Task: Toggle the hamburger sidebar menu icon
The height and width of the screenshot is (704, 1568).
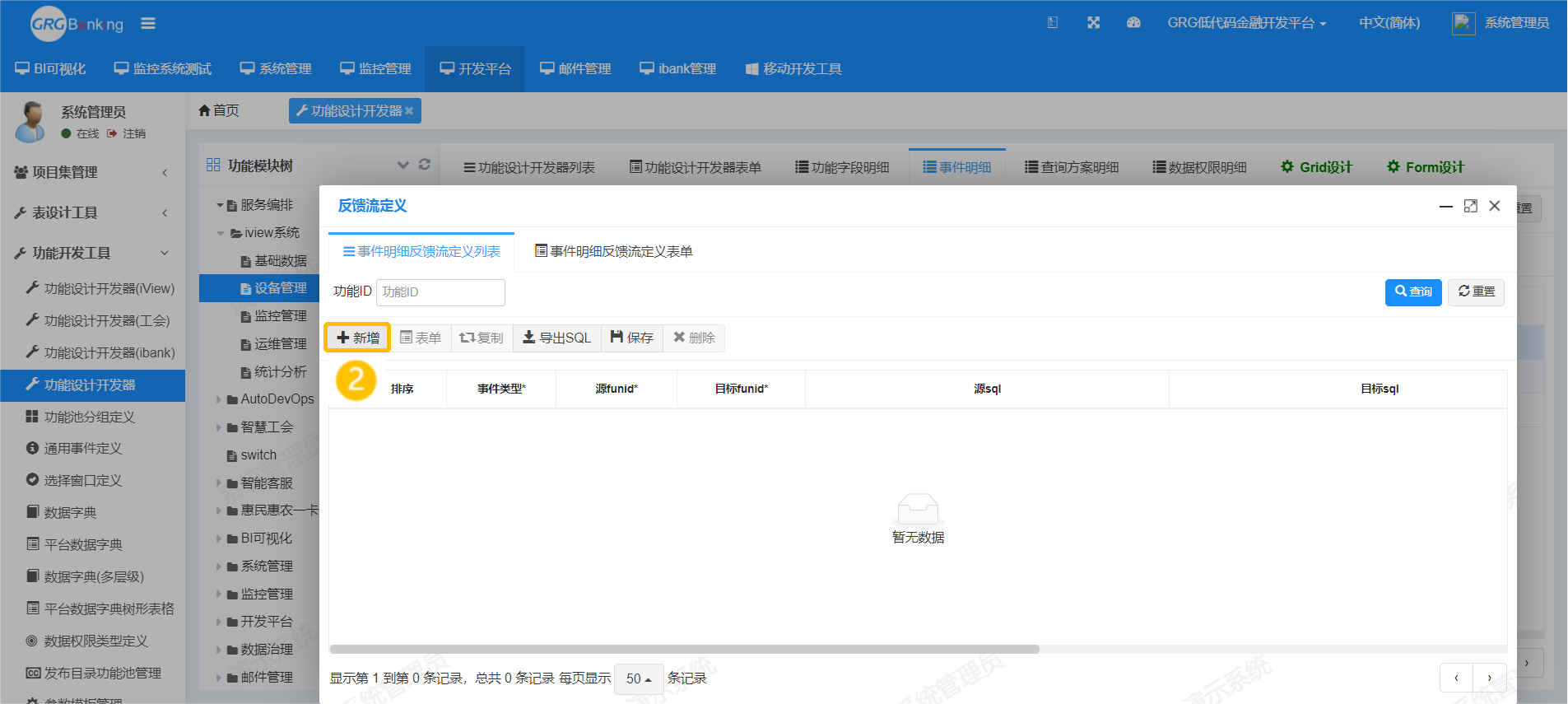Action: point(148,24)
